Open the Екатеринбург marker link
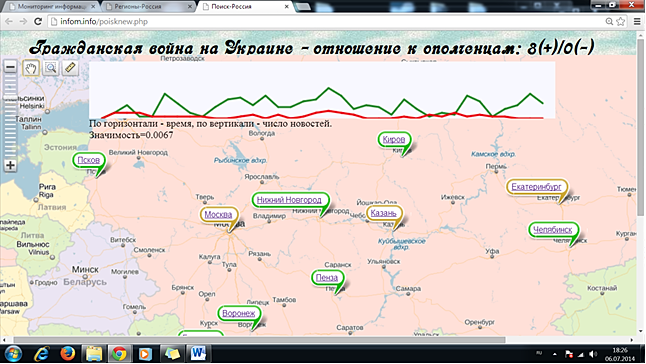 click(536, 187)
